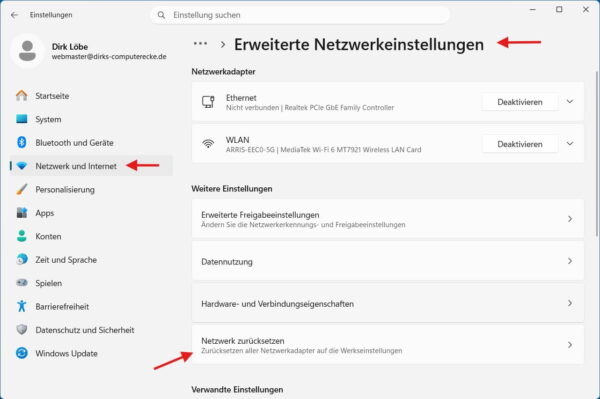Click the Zeit und Sprache globe icon
600x399 pixels.
(x=22, y=259)
